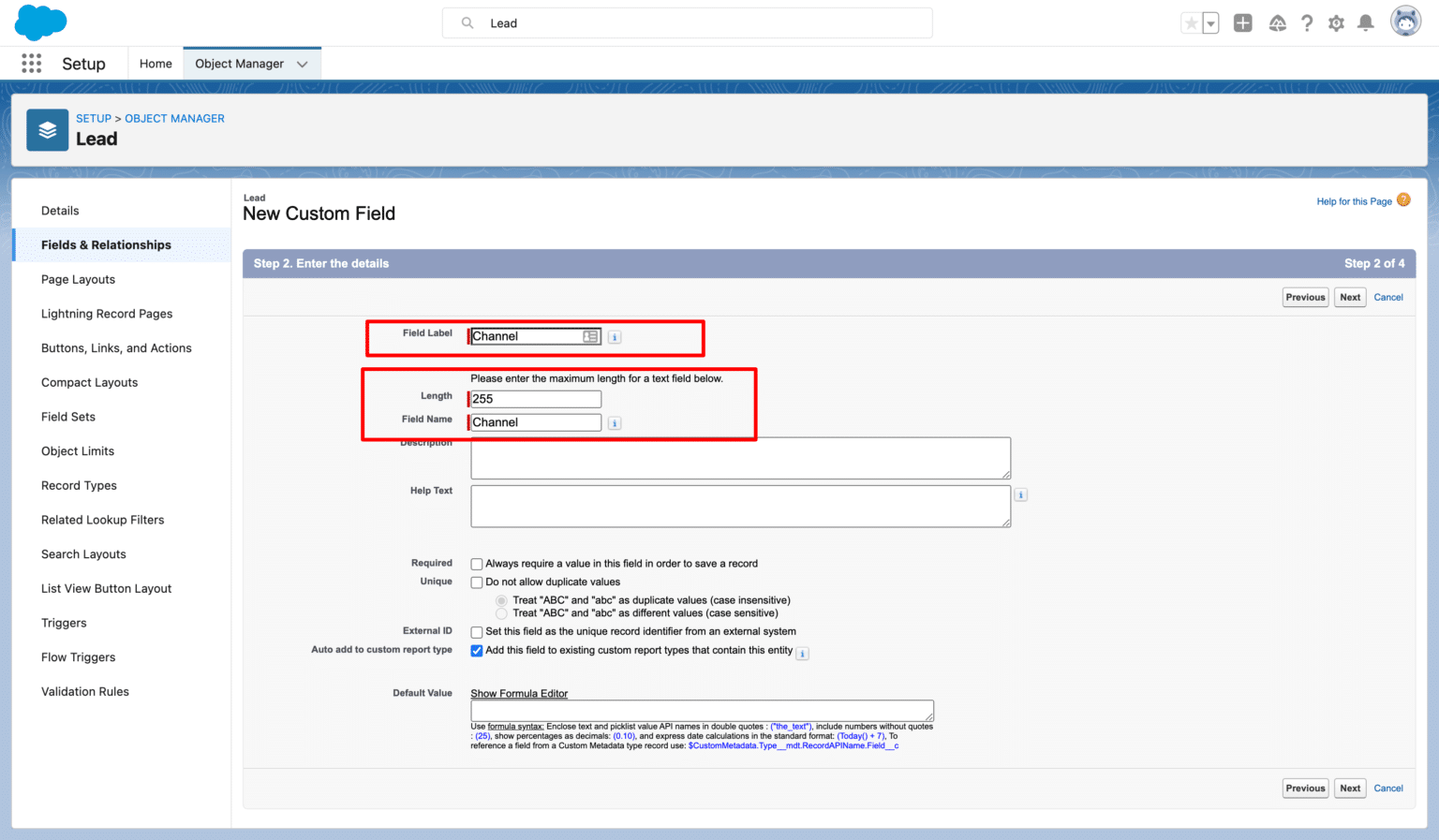The image size is (1439, 840).
Task: Open Page Layouts in the sidebar
Action: (x=78, y=279)
